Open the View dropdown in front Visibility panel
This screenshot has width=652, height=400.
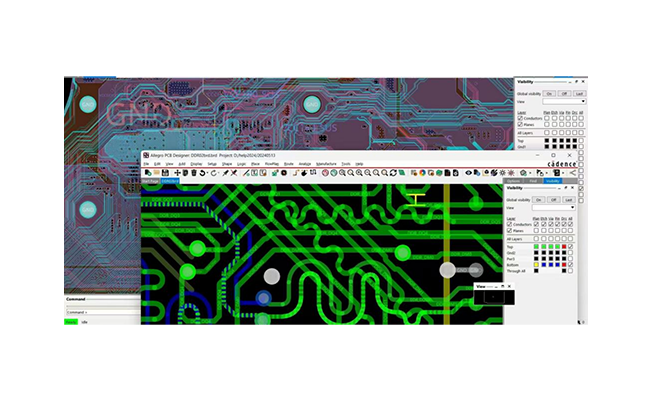[552, 208]
